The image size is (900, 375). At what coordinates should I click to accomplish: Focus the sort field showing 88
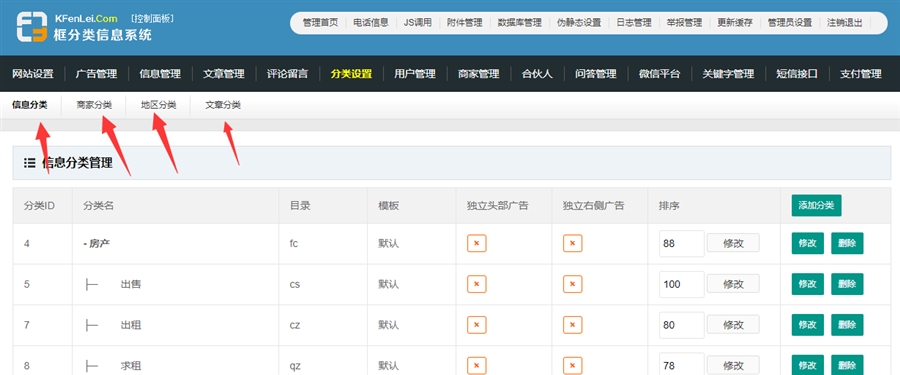pyautogui.click(x=681, y=243)
